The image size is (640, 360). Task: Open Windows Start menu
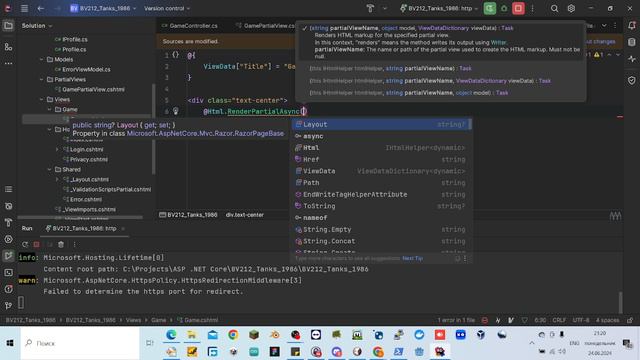tap(9, 343)
